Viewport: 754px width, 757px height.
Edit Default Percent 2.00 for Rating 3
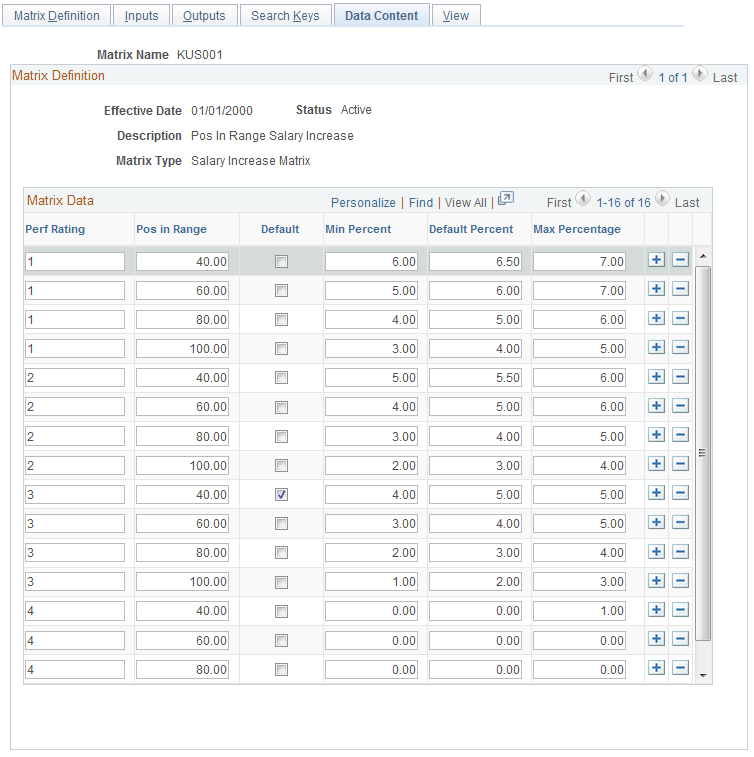[x=475, y=582]
